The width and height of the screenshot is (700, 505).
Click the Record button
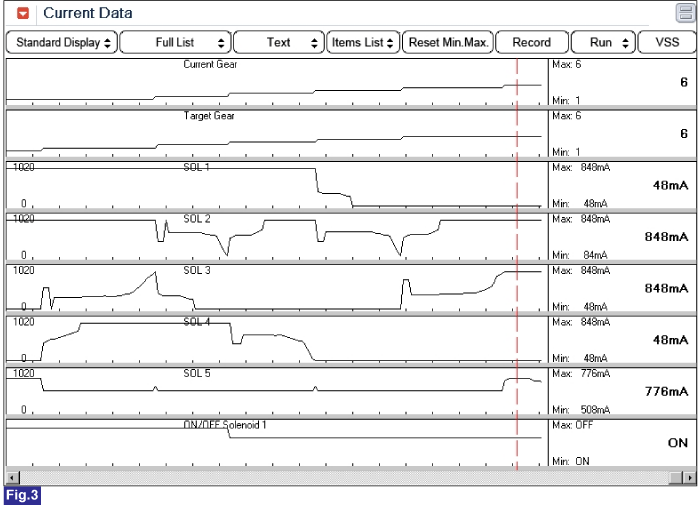532,42
